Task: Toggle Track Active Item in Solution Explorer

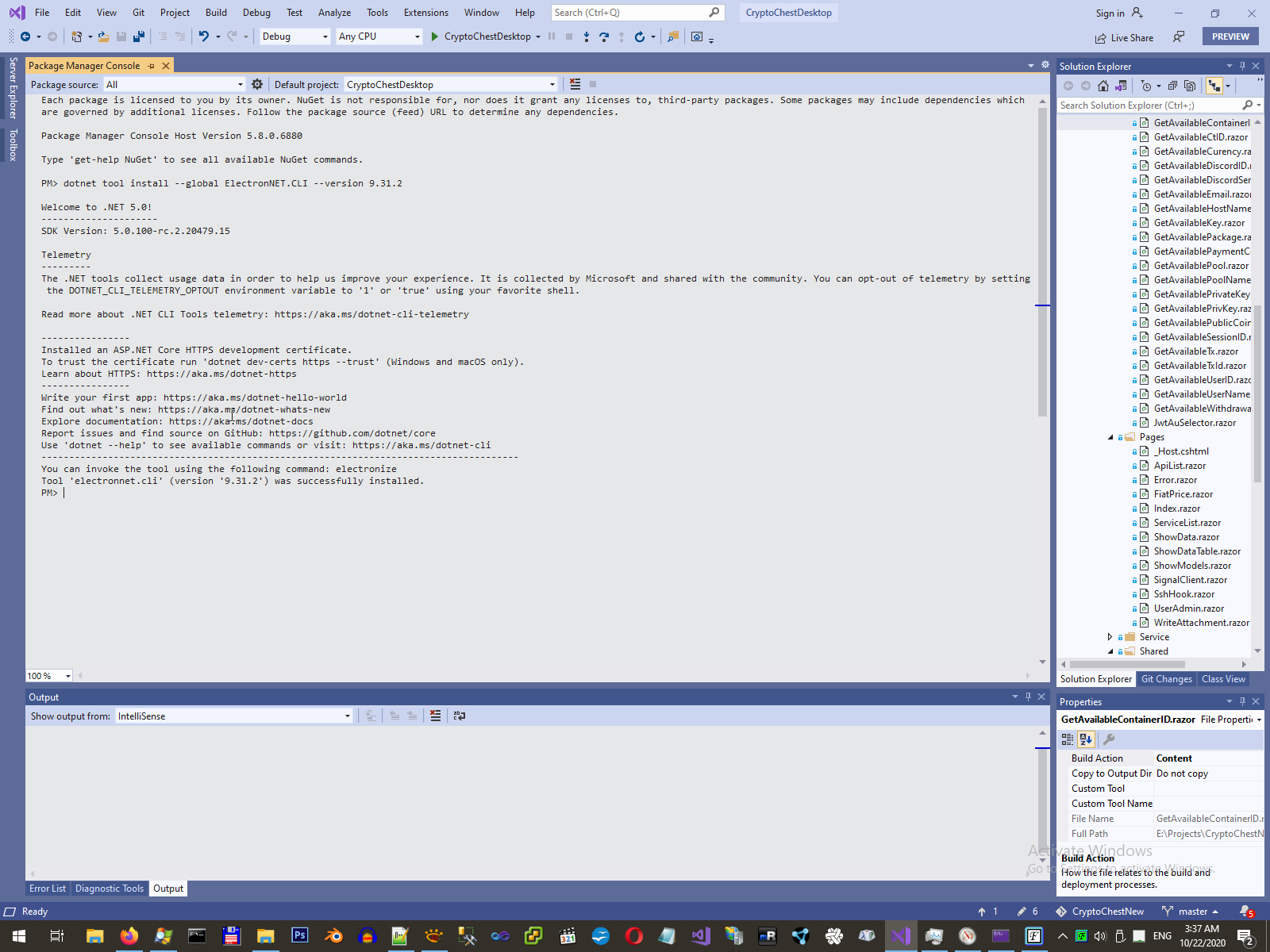Action: point(1214,86)
